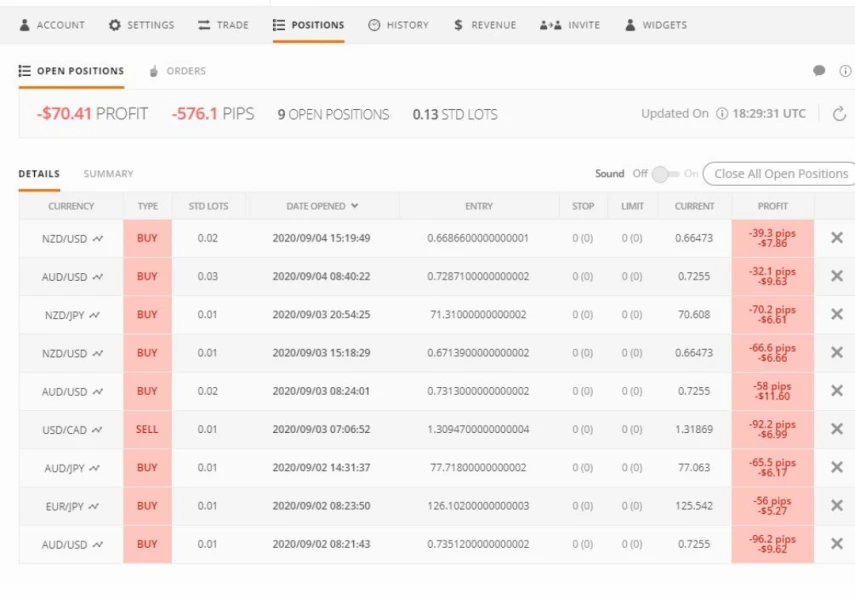Sort by Date Opened dropdown arrow

click(x=355, y=206)
